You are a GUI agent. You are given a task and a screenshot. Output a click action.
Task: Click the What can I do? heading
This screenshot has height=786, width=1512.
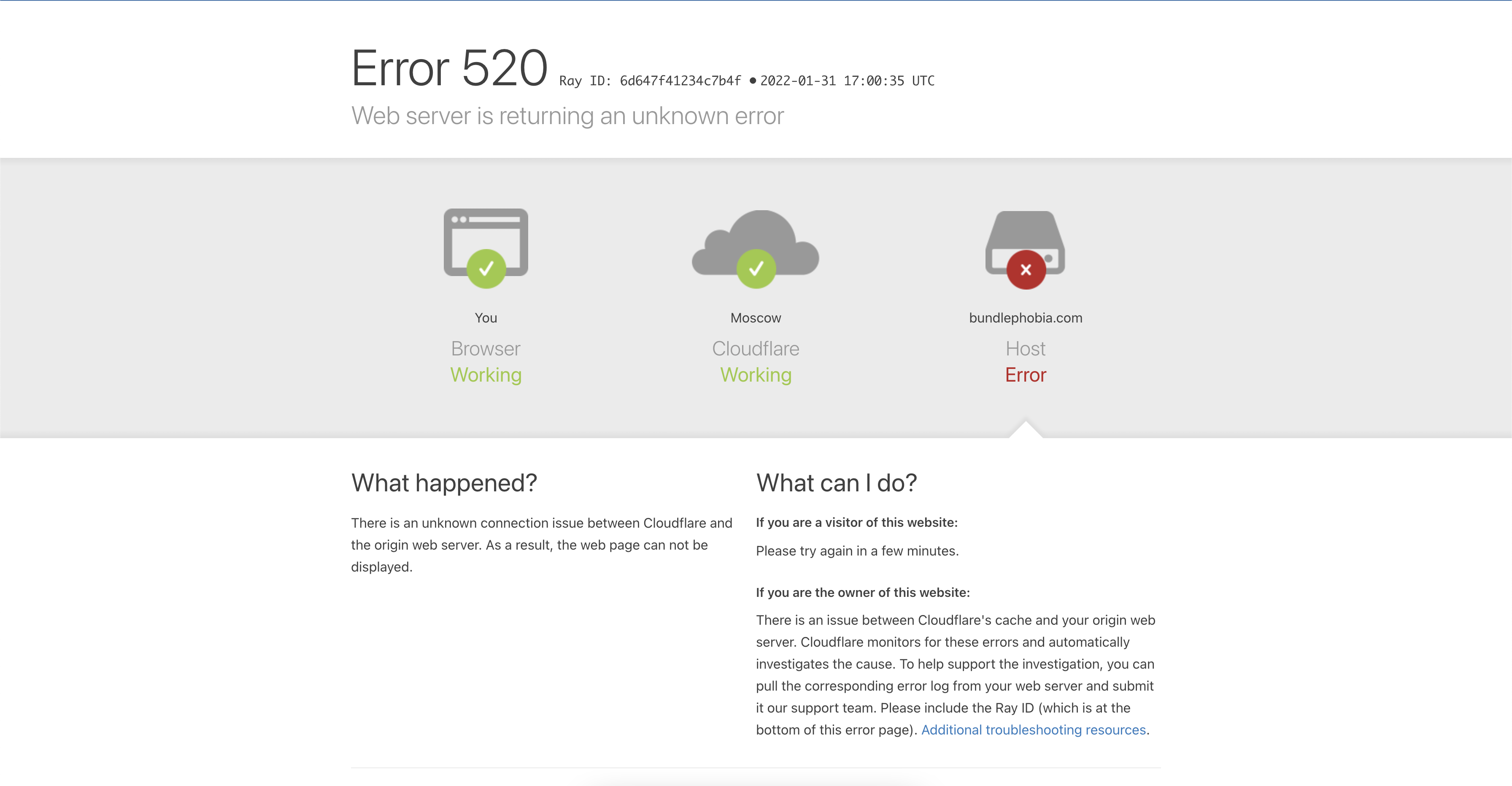(836, 483)
